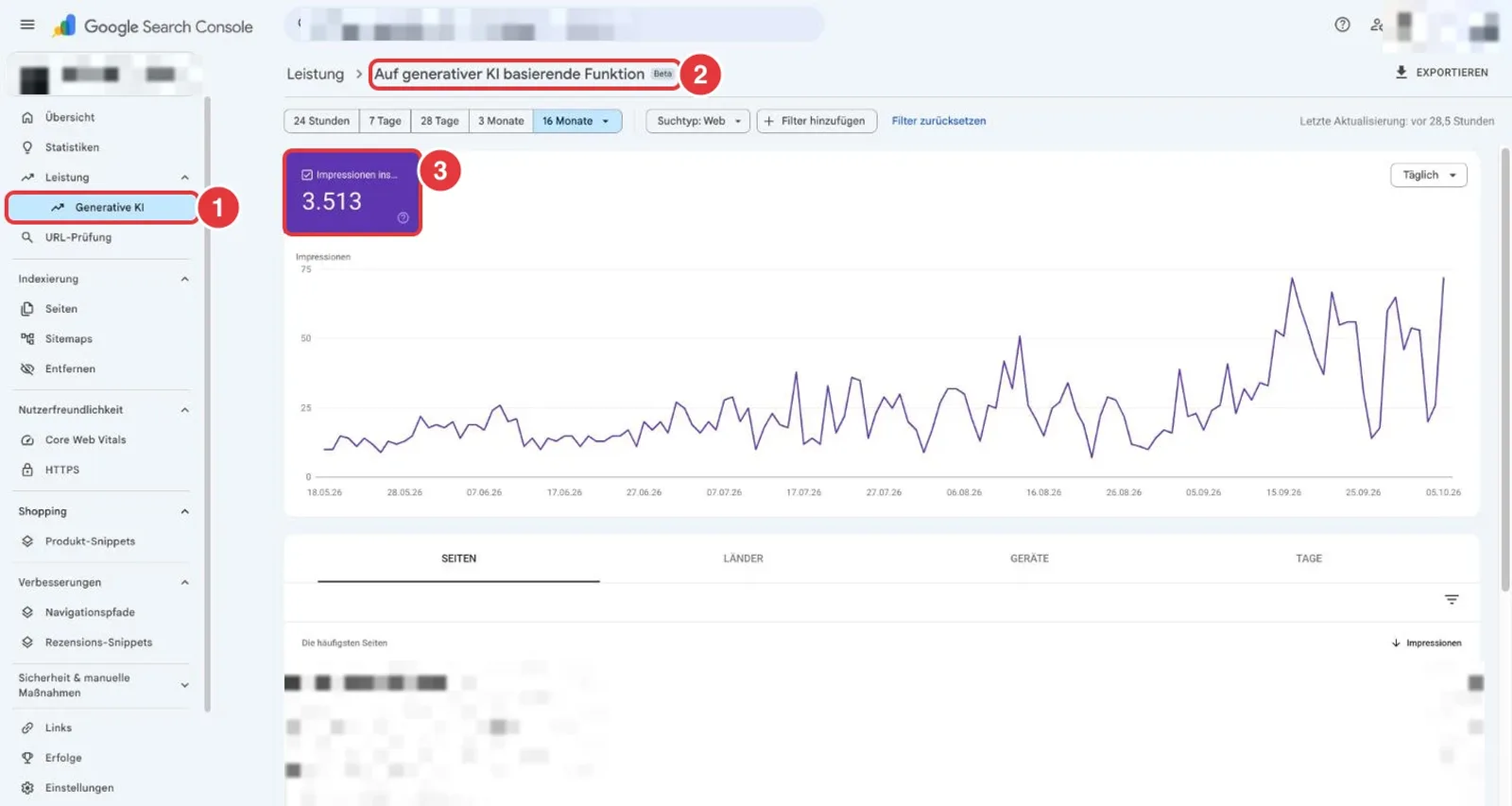The height and width of the screenshot is (806, 1512).
Task: Click Filter hinzufügen button
Action: coord(816,121)
